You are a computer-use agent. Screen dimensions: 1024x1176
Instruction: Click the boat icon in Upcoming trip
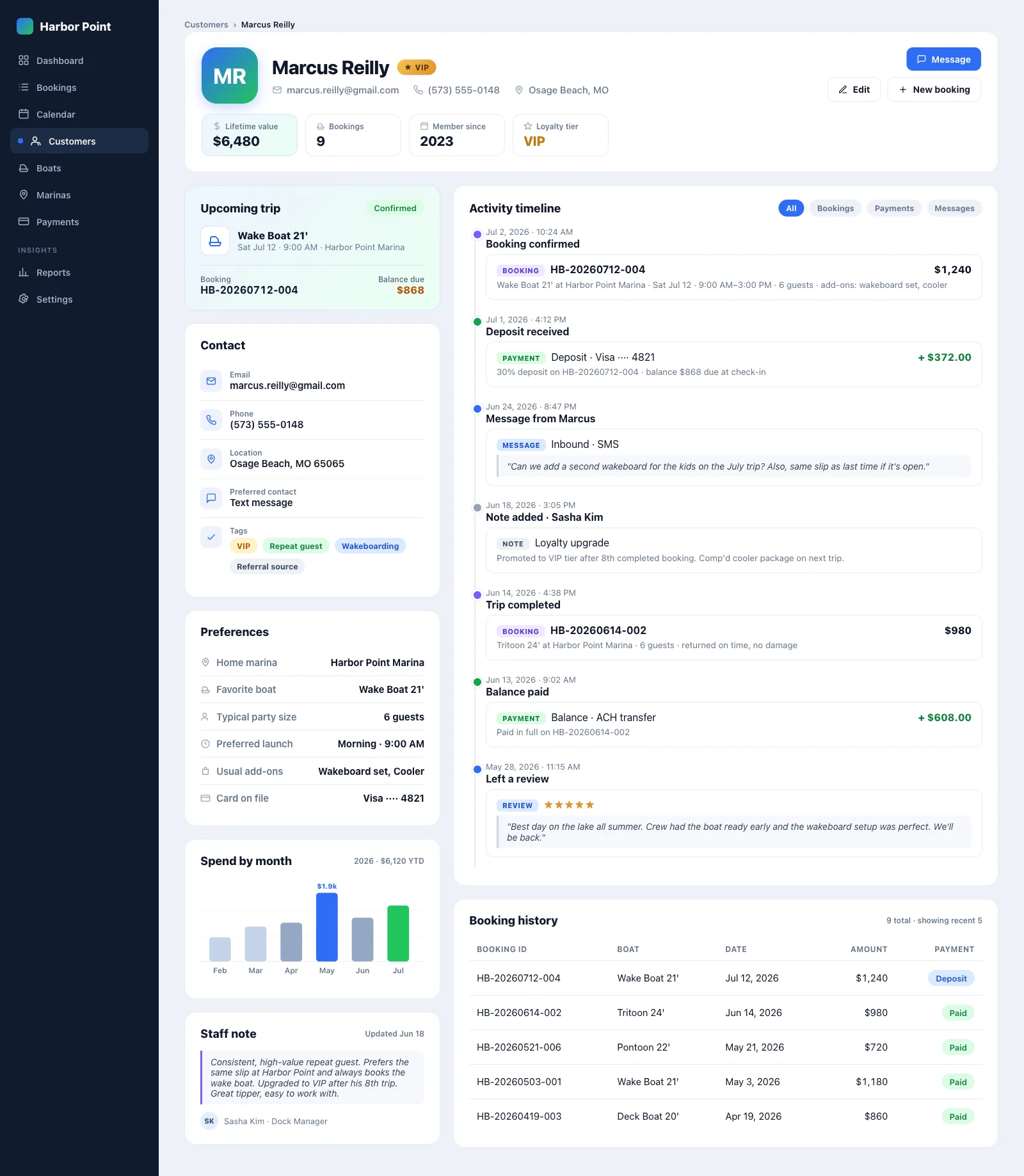tap(215, 241)
